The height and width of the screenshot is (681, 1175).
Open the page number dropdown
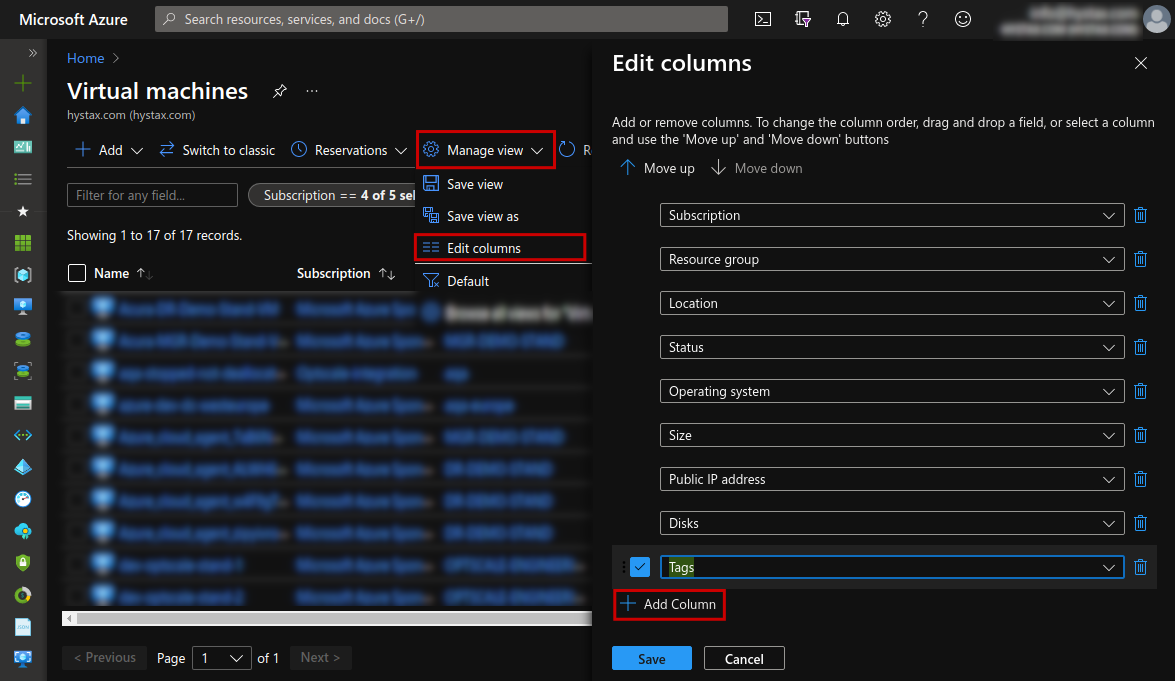222,659
